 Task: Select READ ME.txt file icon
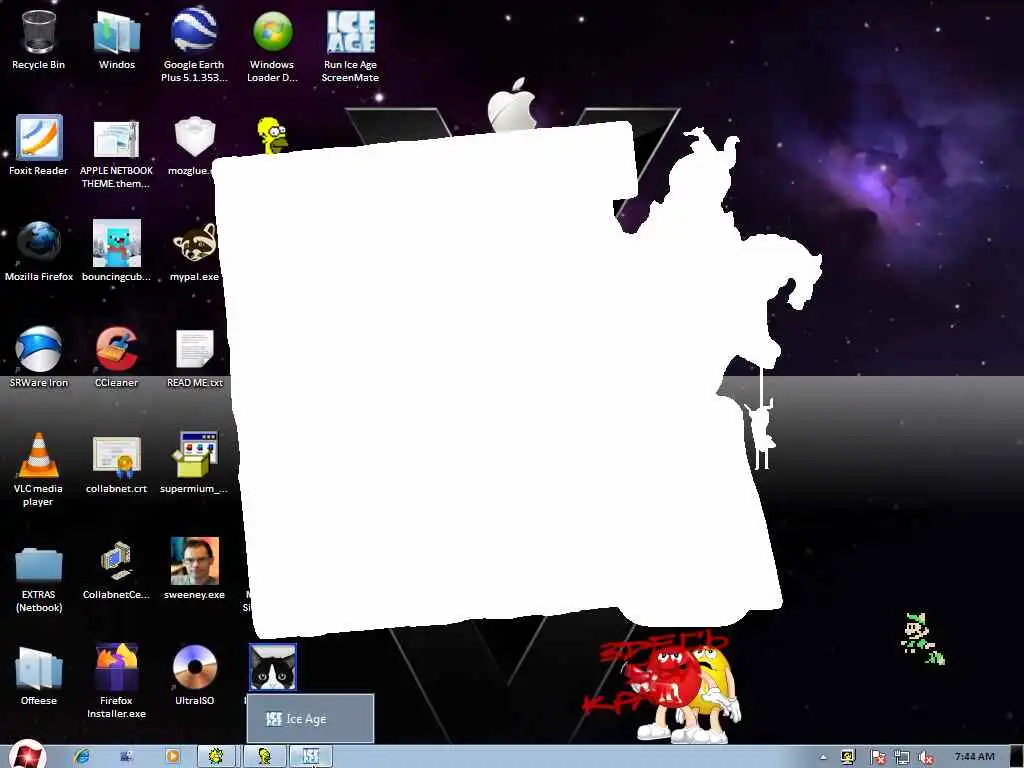[195, 357]
